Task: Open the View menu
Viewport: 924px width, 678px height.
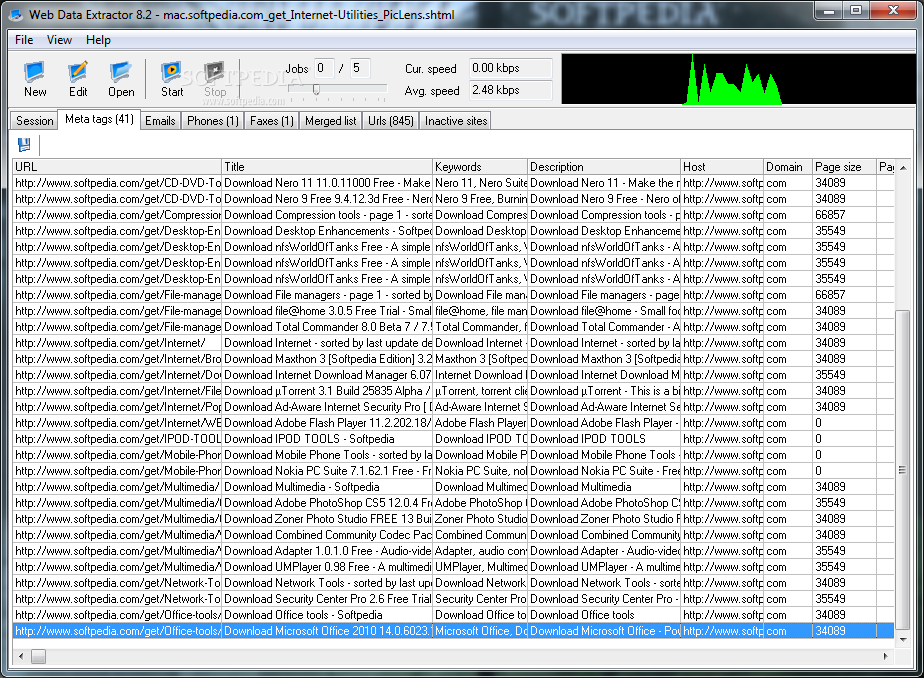Action: point(60,40)
